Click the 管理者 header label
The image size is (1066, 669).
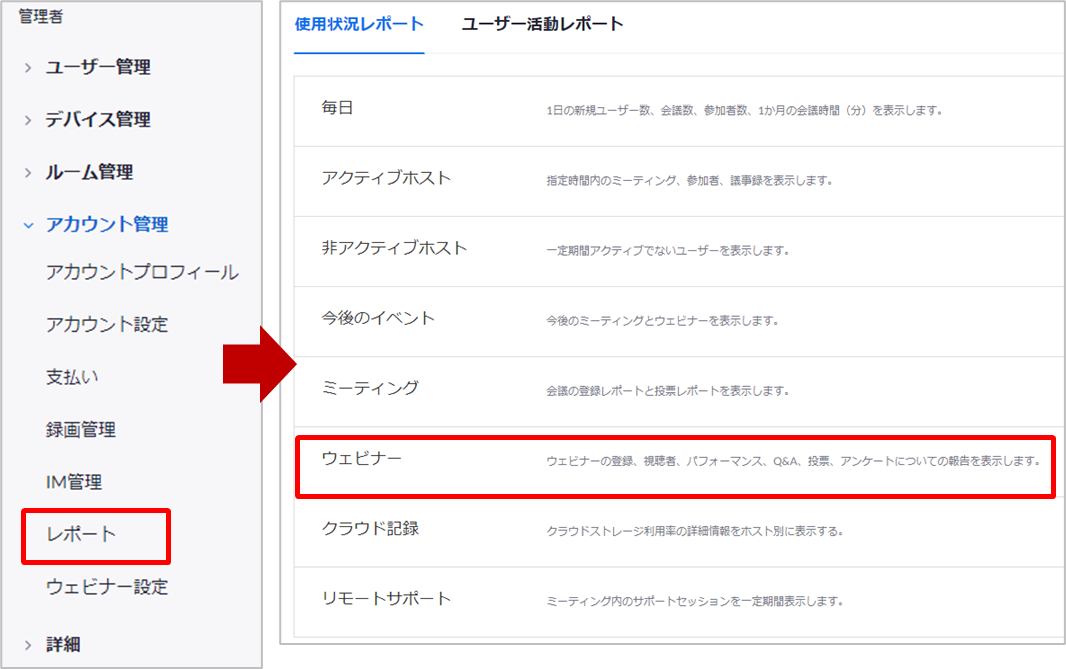(x=41, y=16)
